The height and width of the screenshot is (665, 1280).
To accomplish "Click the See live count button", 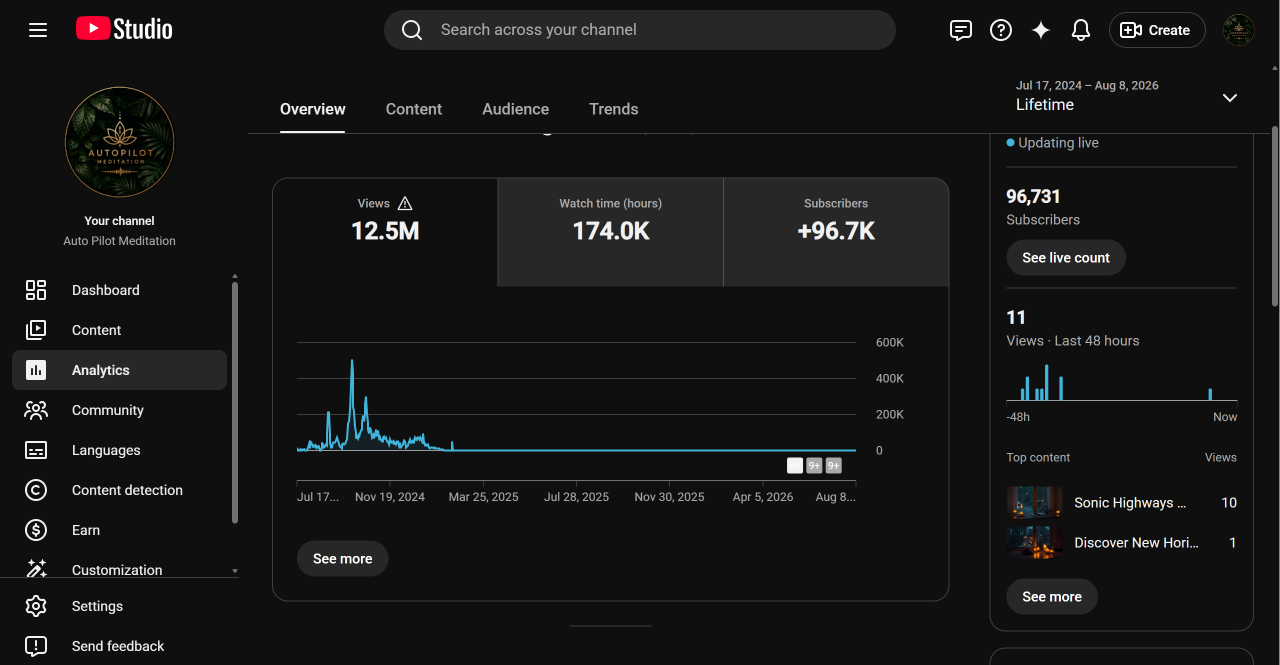I will 1066,257.
